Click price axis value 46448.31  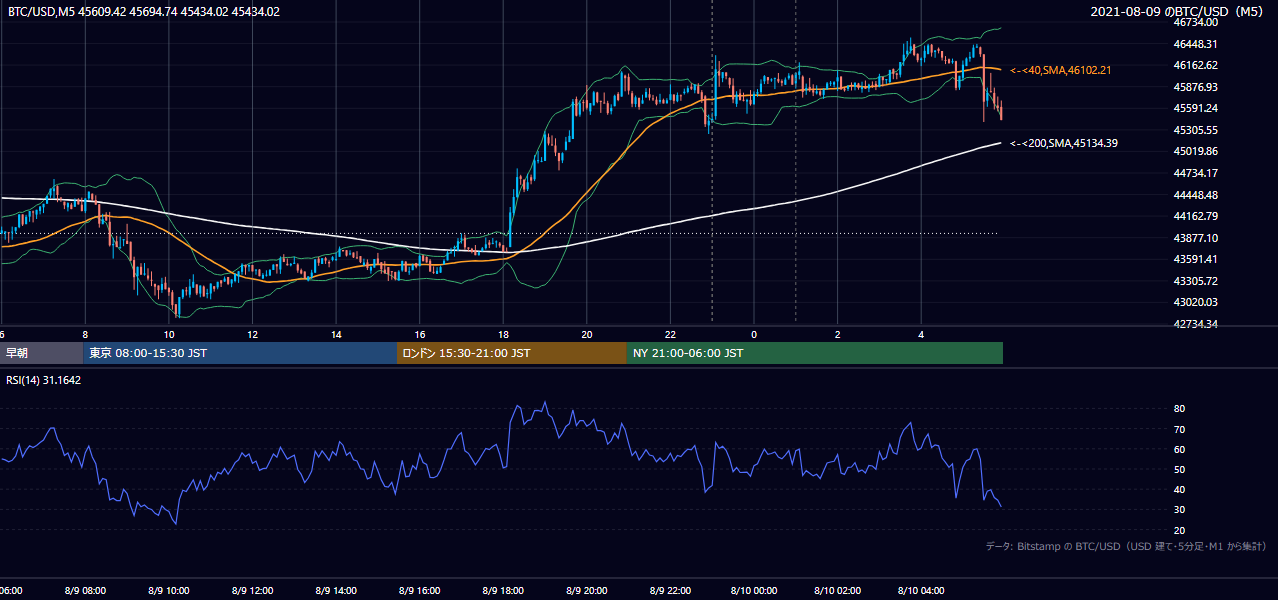[1195, 44]
